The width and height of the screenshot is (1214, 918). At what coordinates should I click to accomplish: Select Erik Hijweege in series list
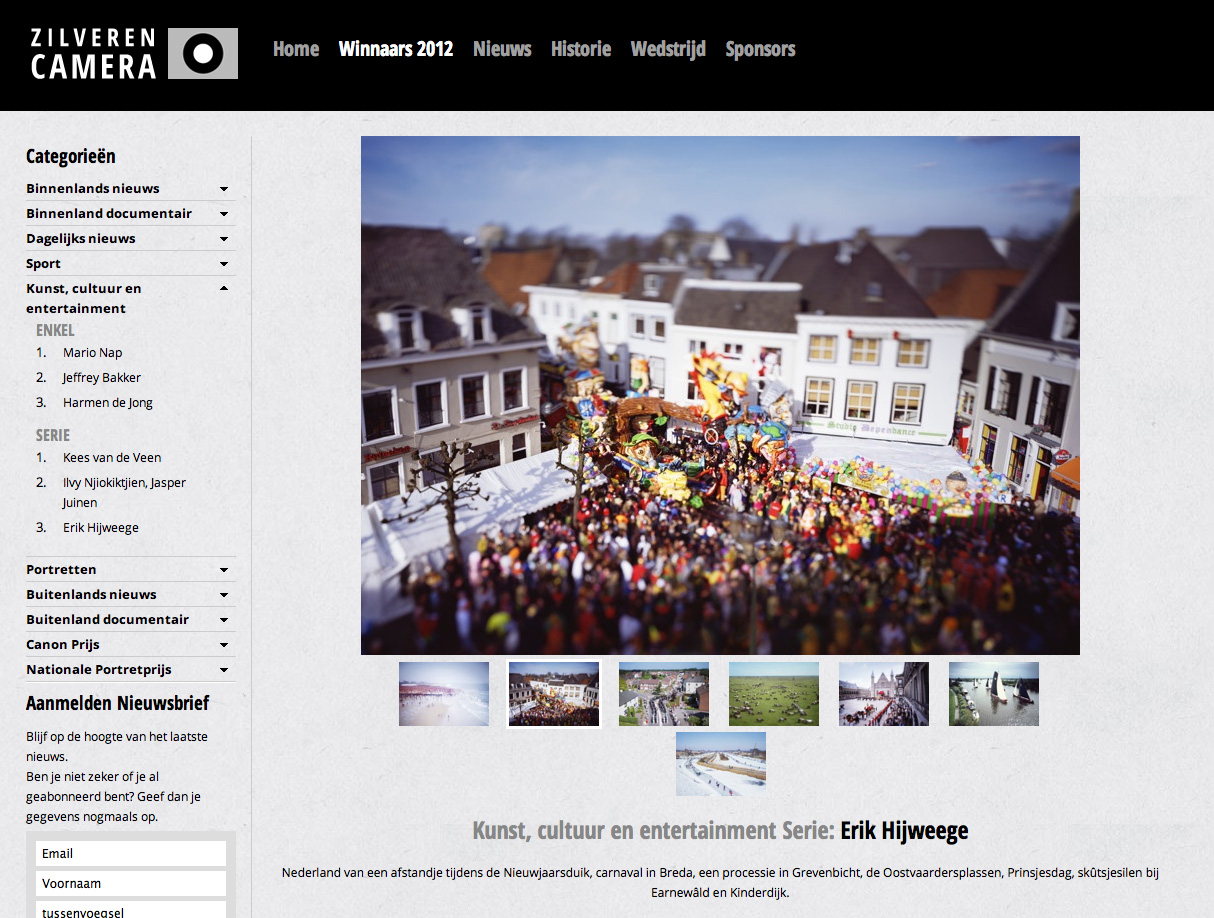click(x=100, y=528)
